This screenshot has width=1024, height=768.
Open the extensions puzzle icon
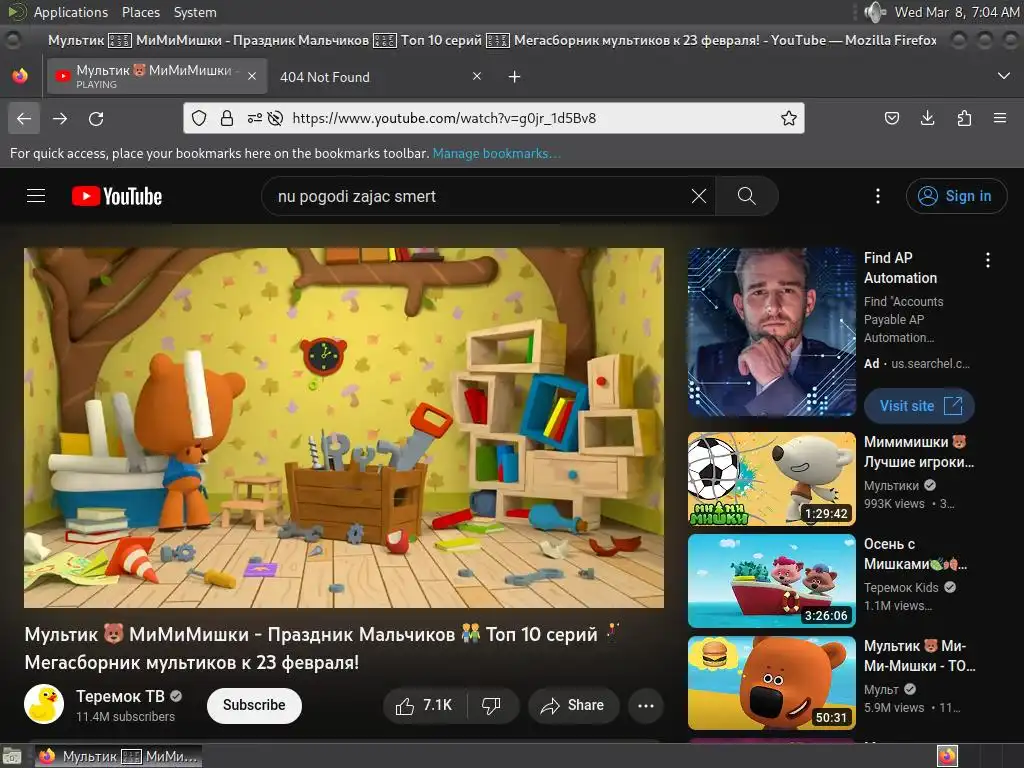[964, 118]
